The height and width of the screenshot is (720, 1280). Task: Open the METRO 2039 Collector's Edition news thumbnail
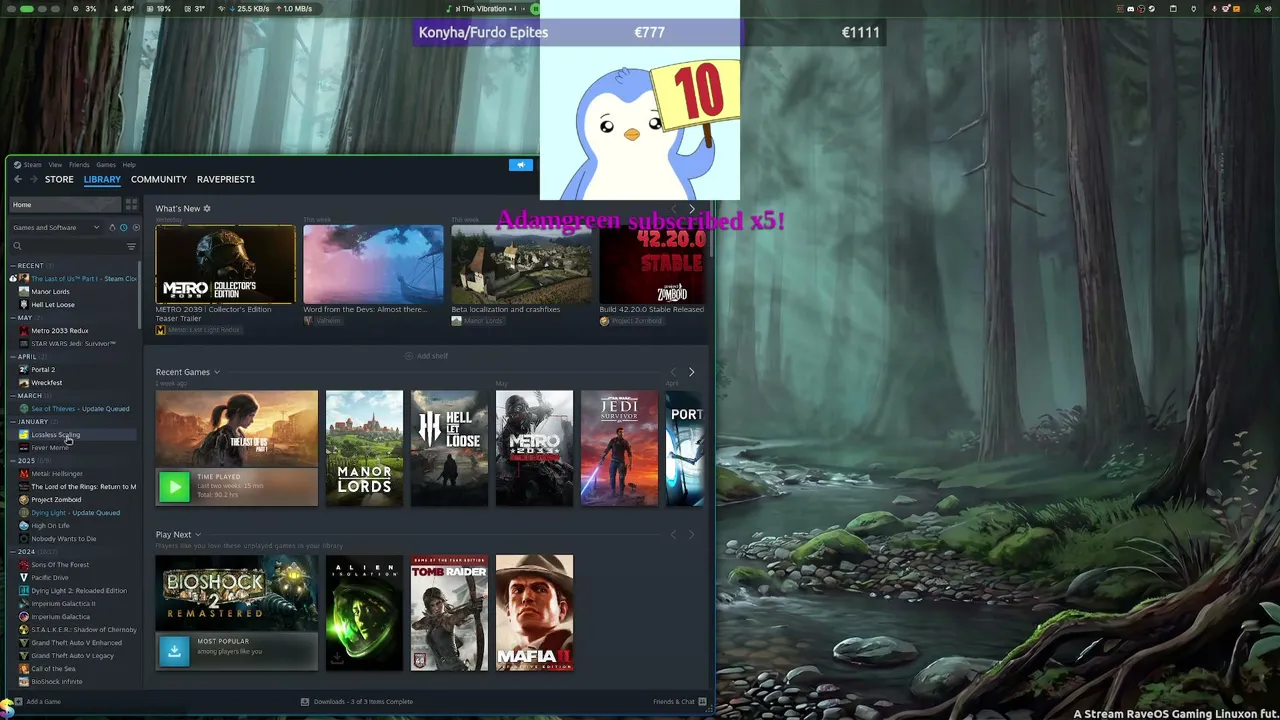click(x=226, y=264)
